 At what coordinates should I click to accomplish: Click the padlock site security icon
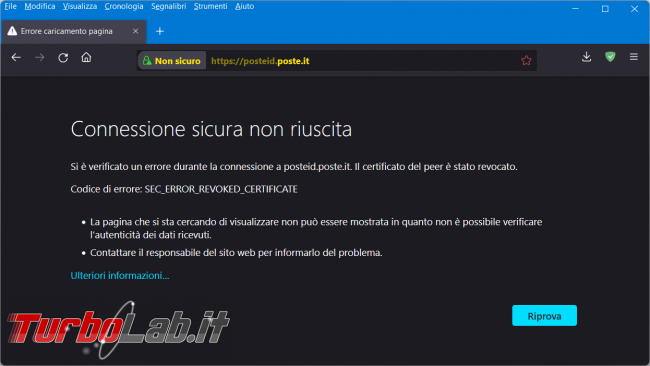pyautogui.click(x=147, y=61)
